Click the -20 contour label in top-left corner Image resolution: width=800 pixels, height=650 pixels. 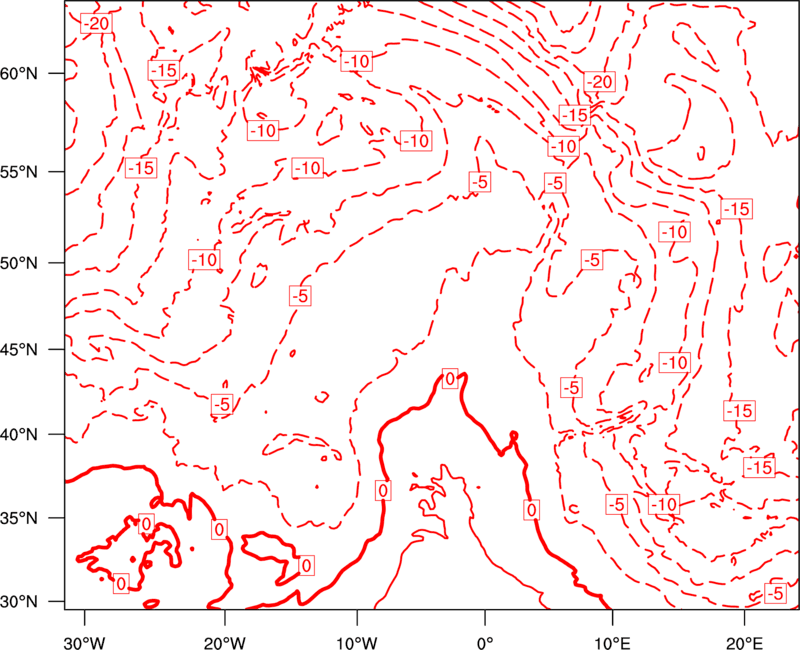[96, 23]
